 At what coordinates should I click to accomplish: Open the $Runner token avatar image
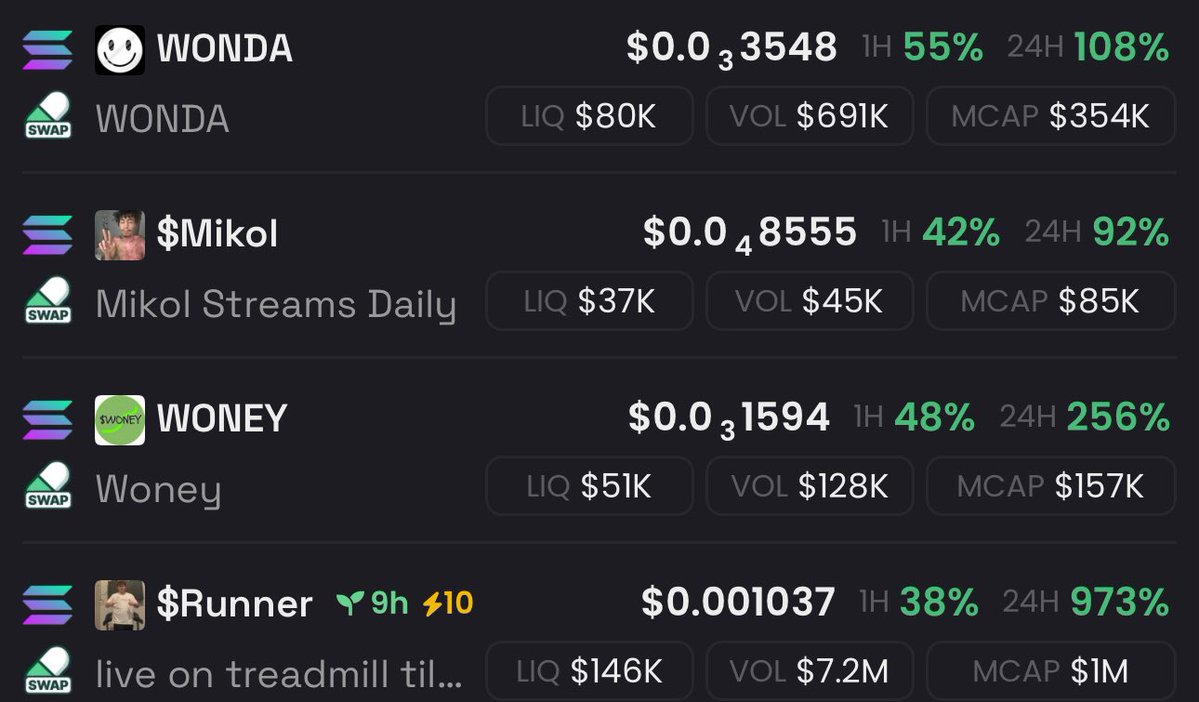[x=119, y=605]
